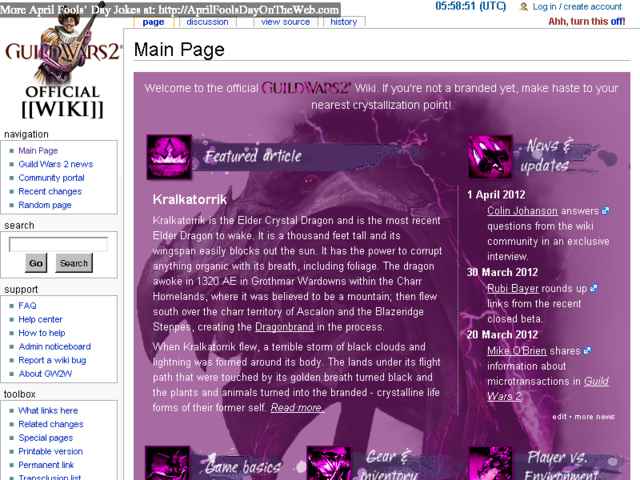Open Community portal link
The height and width of the screenshot is (480, 640).
pos(51,178)
